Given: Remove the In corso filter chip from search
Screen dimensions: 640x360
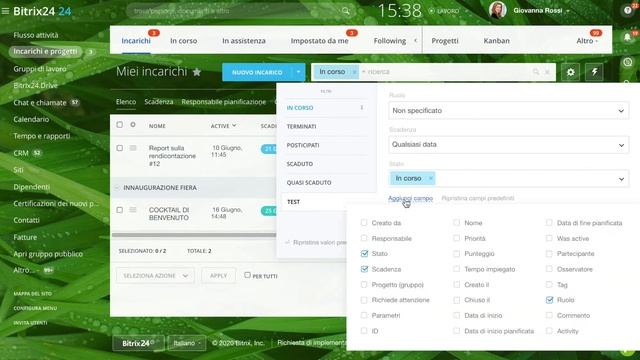Looking at the screenshot, I should 354,72.
